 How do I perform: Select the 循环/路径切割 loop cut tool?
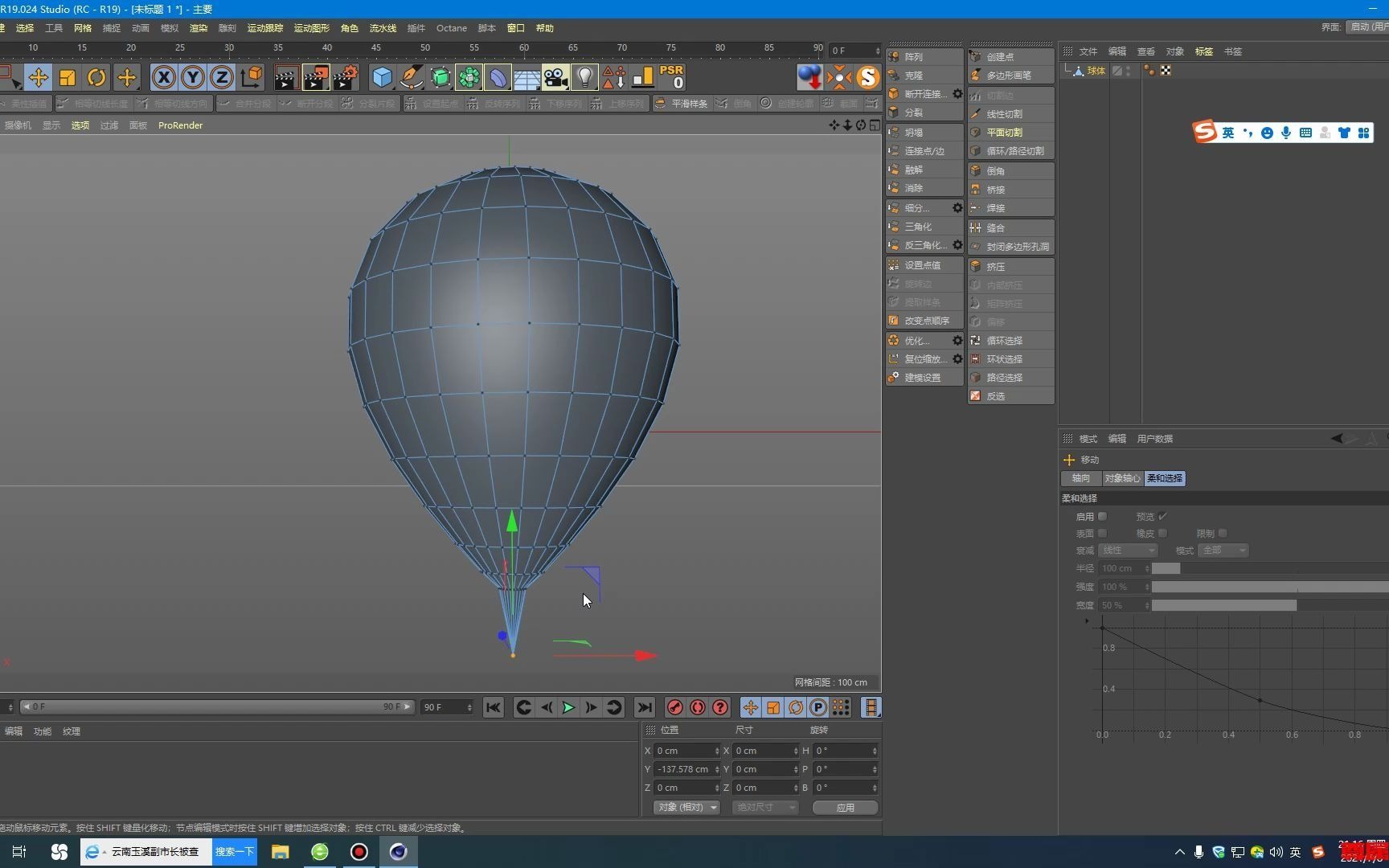(x=1014, y=151)
